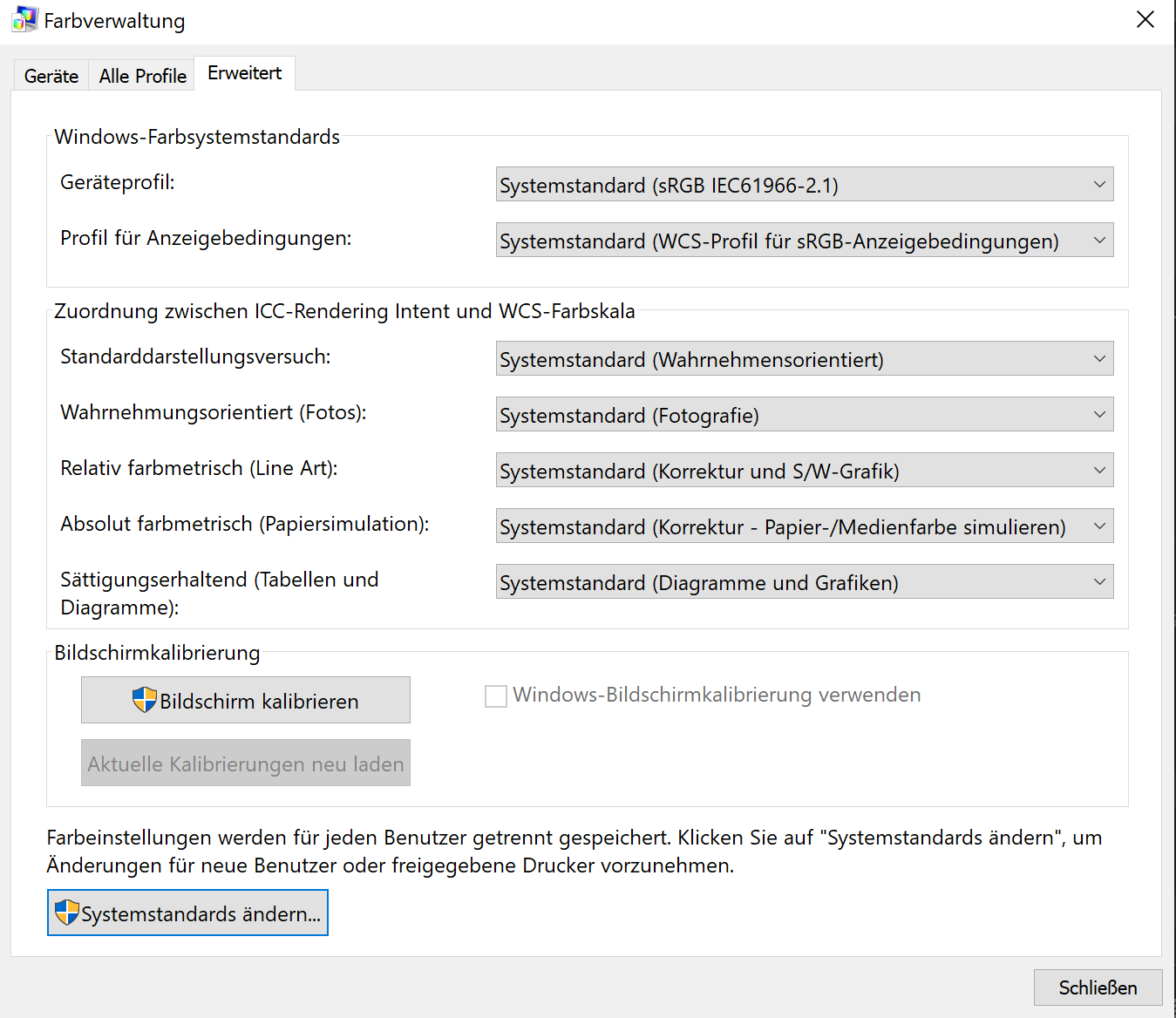Select the Erweitert tab
Image resolution: width=1176 pixels, height=1018 pixels.
[x=244, y=73]
